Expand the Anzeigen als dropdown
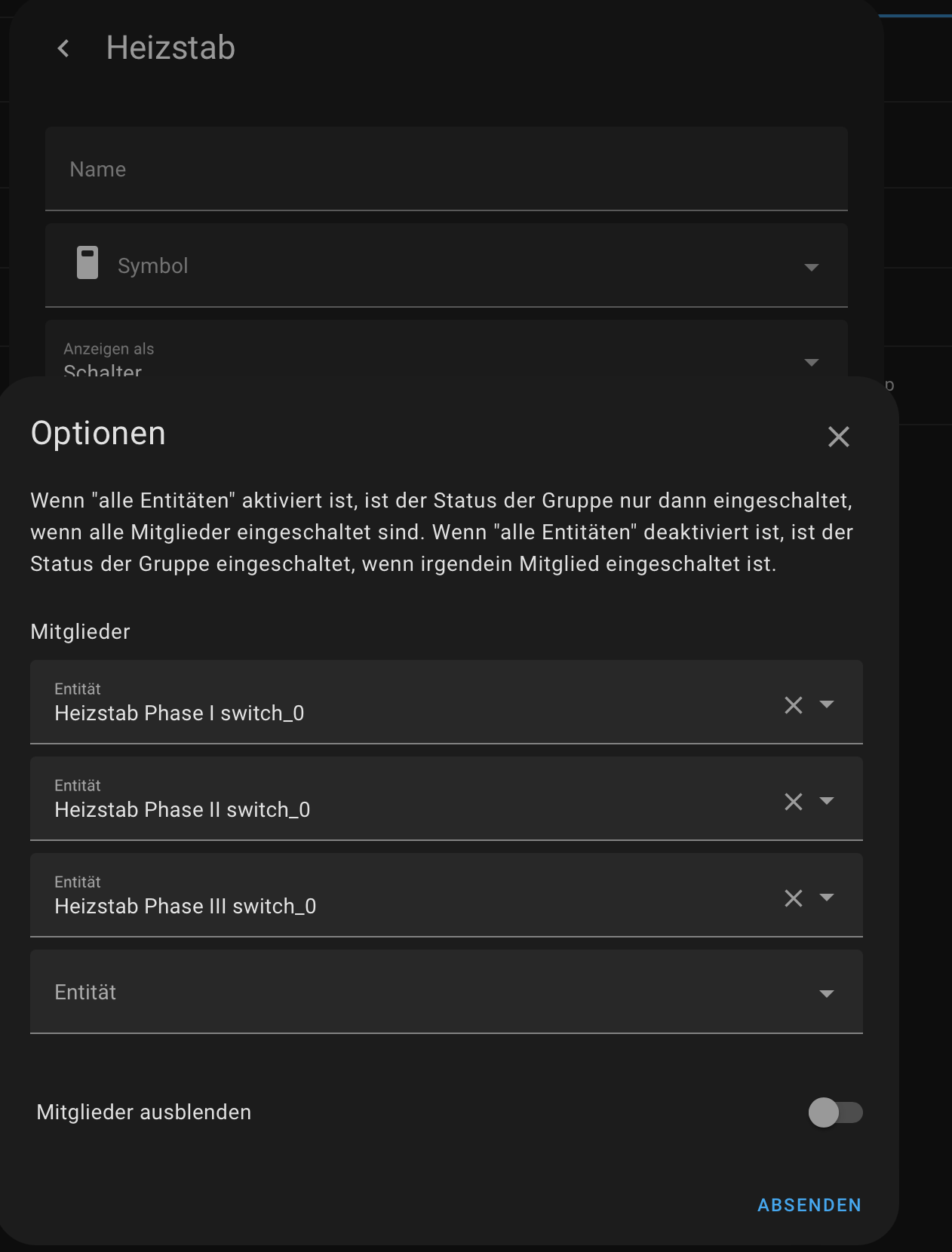952x1252 pixels. 811,363
